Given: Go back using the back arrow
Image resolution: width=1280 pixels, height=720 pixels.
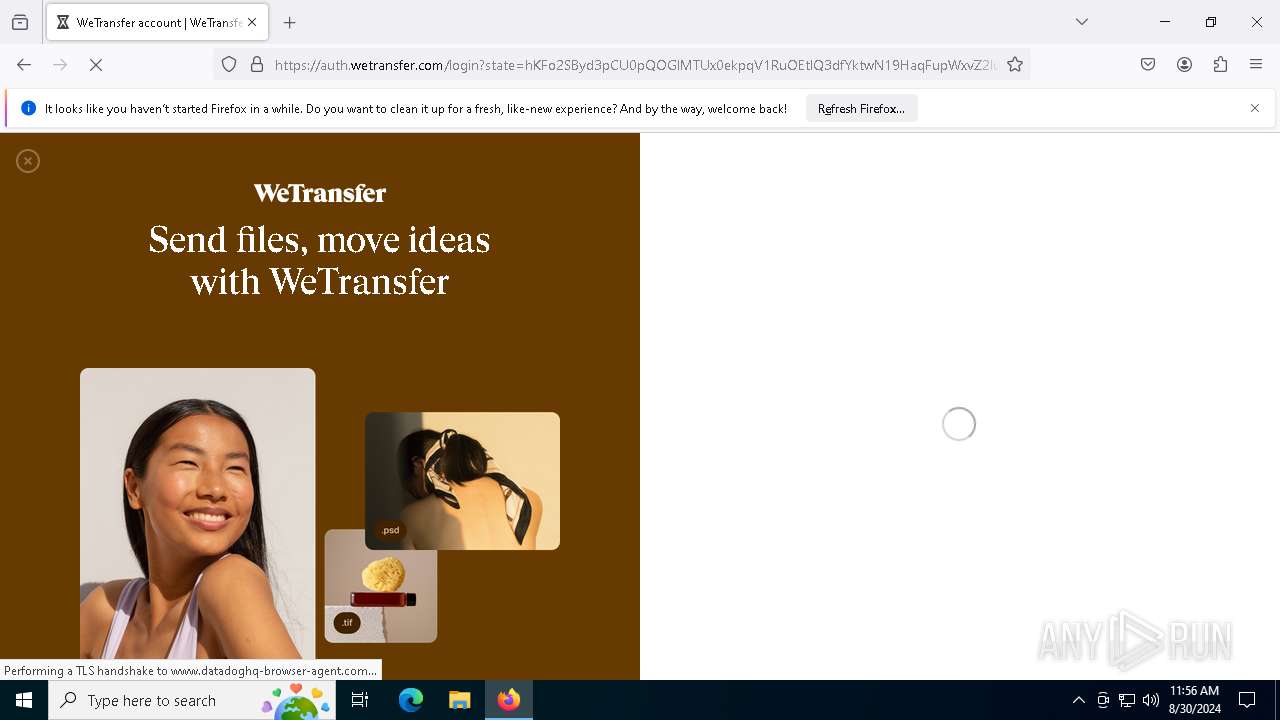Looking at the screenshot, I should (24, 65).
